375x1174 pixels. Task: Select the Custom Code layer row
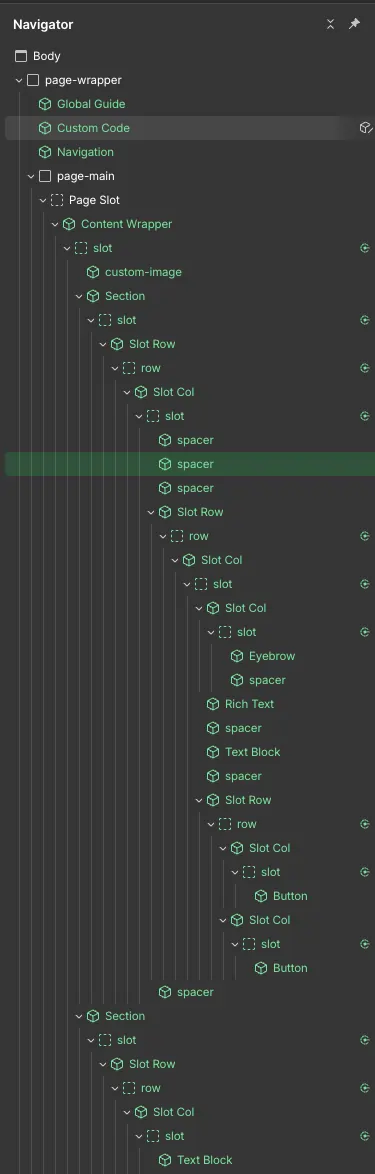180,128
